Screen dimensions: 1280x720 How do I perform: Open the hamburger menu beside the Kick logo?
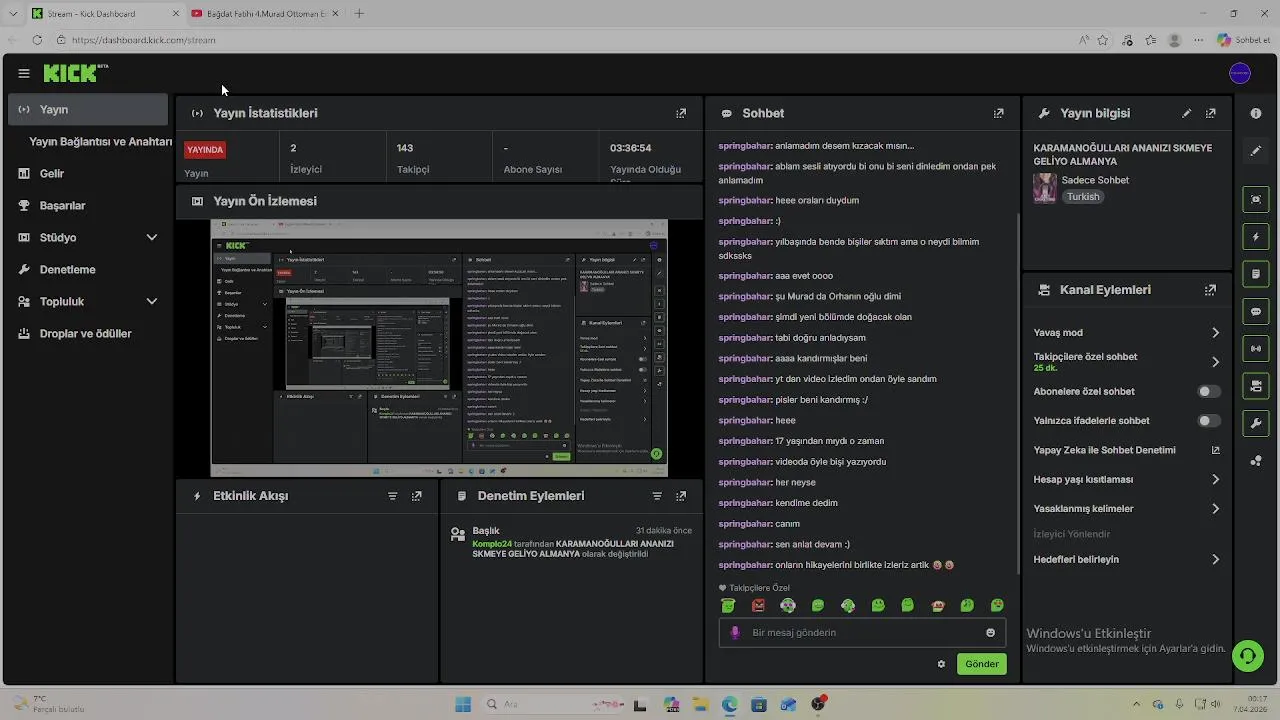coord(24,73)
